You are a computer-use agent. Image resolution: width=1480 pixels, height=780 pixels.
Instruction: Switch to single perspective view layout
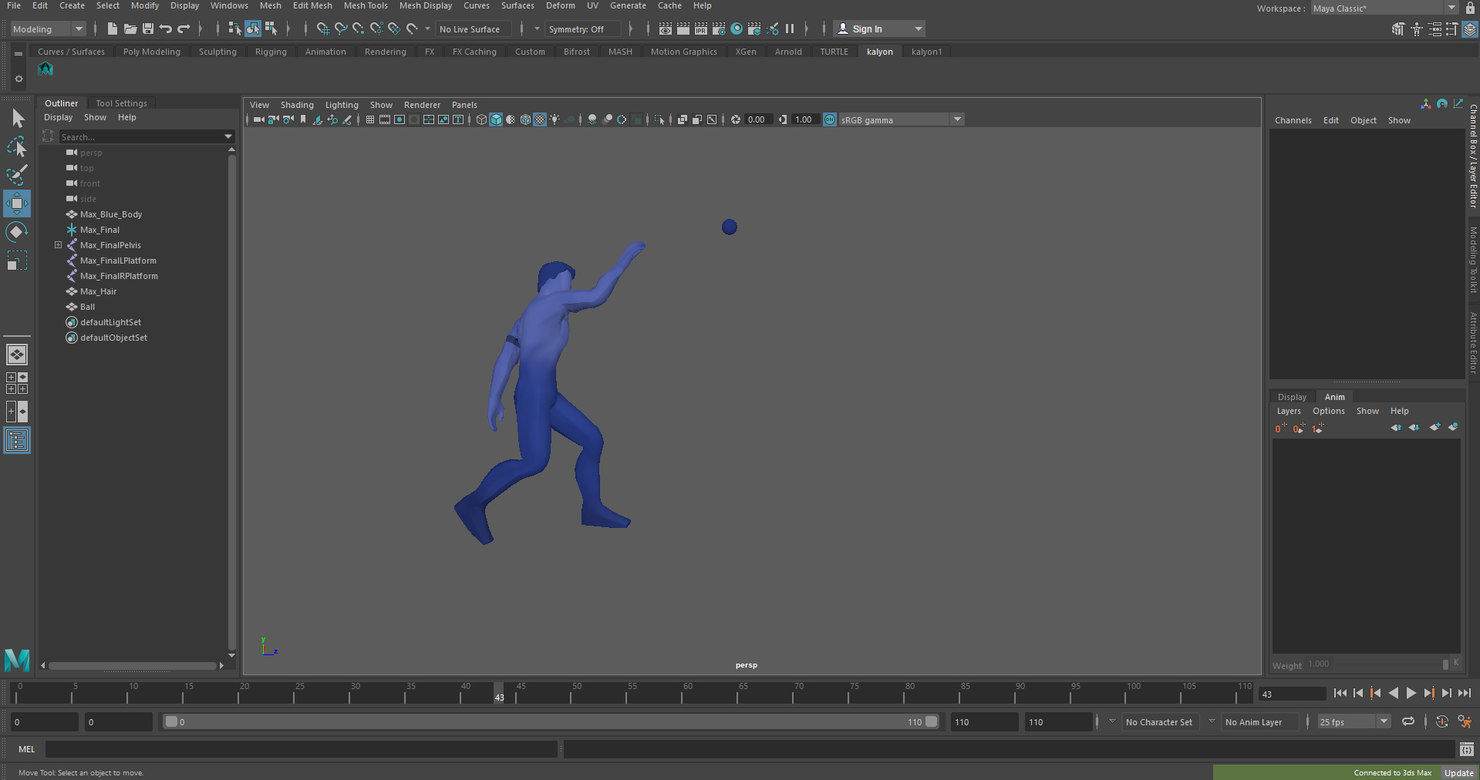click(x=17, y=354)
